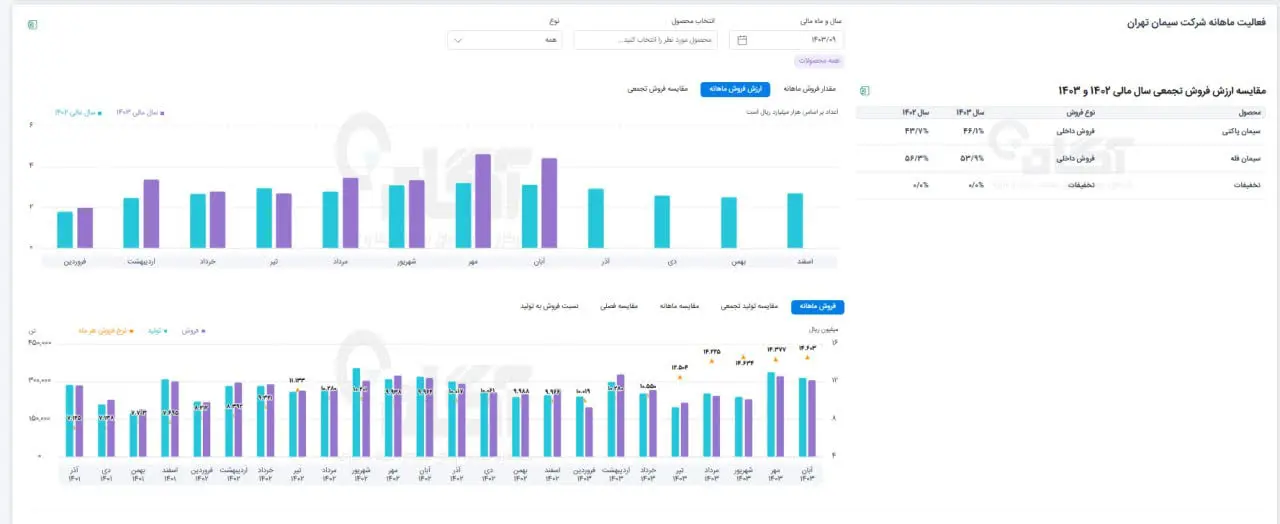Click the product selection input field
Viewport: 1280px width, 524px height.
click(x=646, y=40)
